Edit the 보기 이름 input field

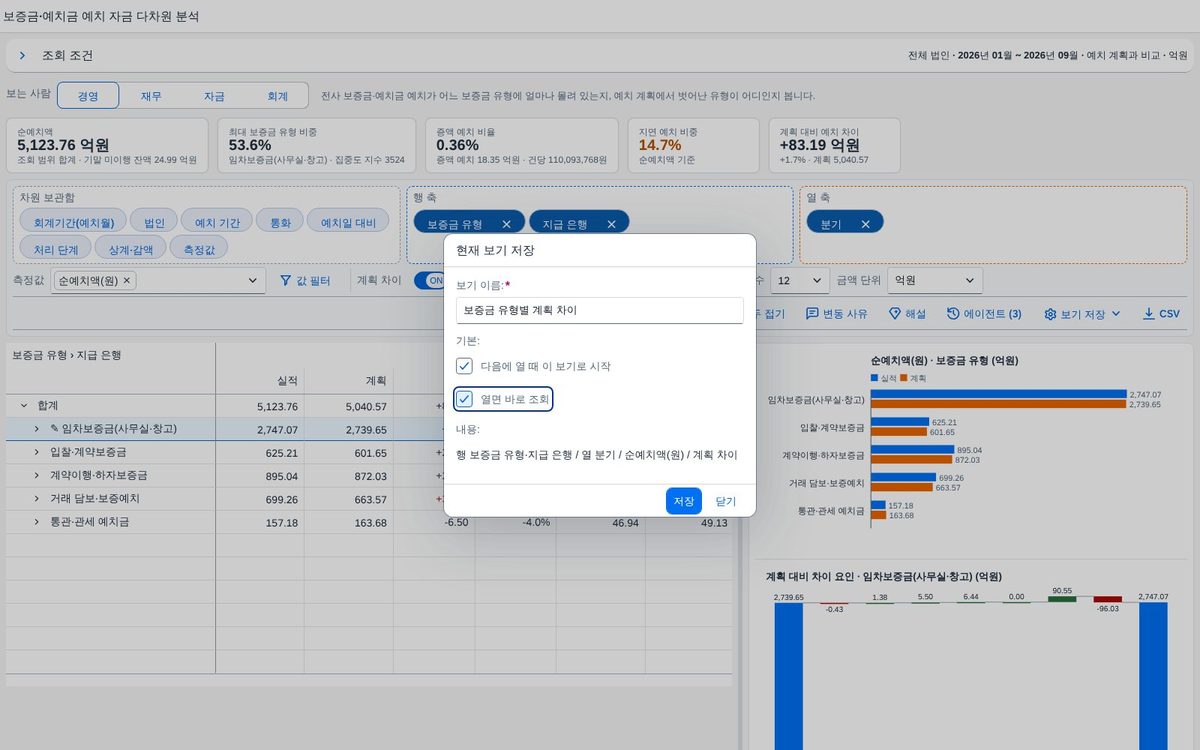(600, 310)
